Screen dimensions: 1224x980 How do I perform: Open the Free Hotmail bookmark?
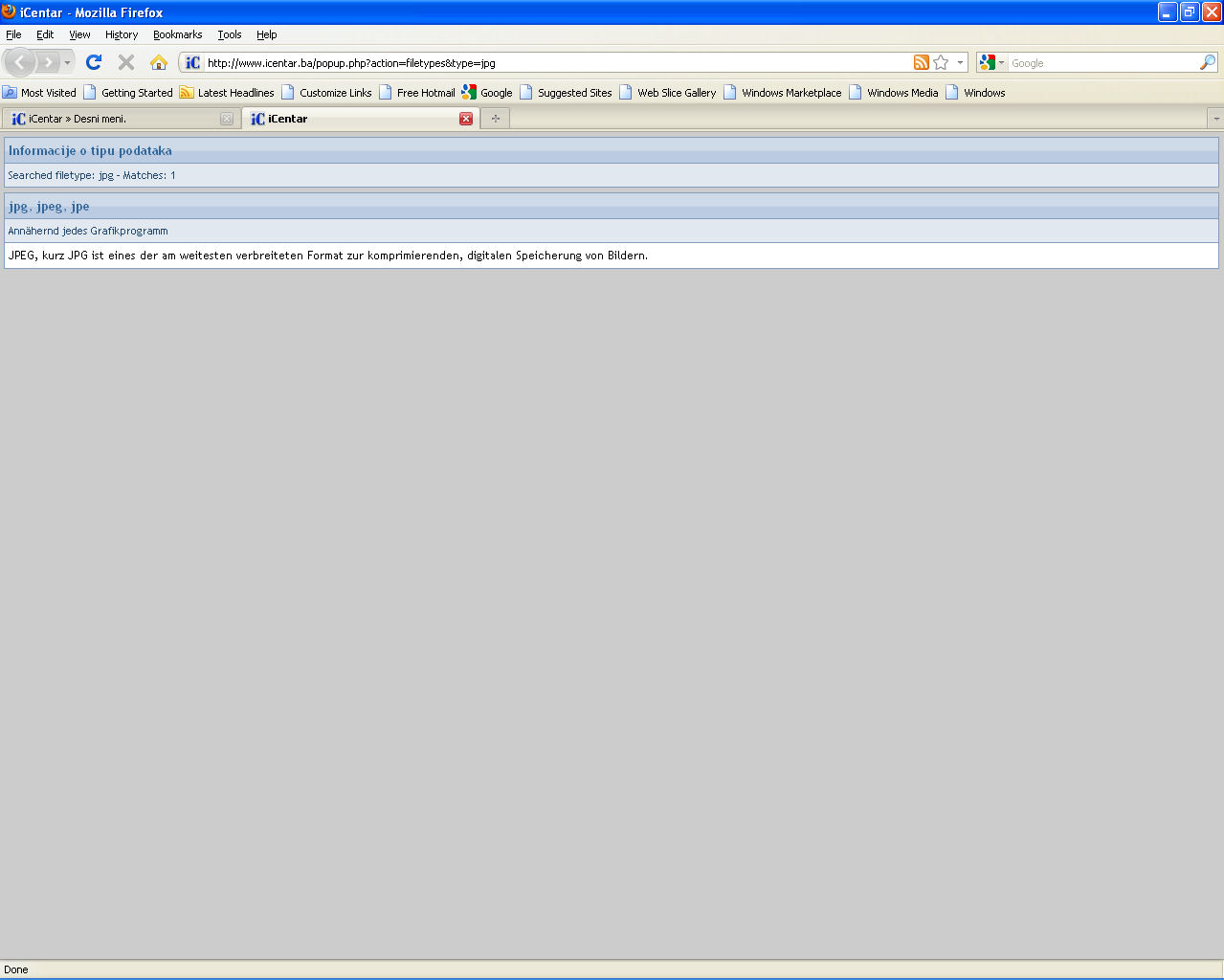click(x=417, y=93)
